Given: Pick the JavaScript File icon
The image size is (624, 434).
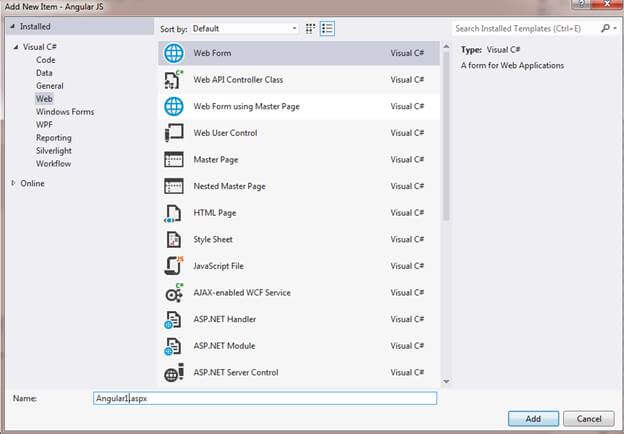Looking at the screenshot, I should (174, 266).
